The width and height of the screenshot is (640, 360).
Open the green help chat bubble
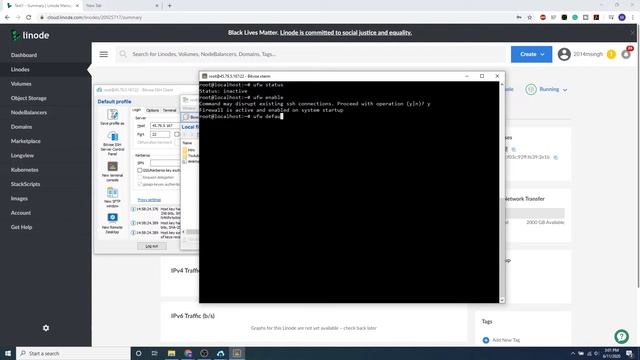click(621, 336)
